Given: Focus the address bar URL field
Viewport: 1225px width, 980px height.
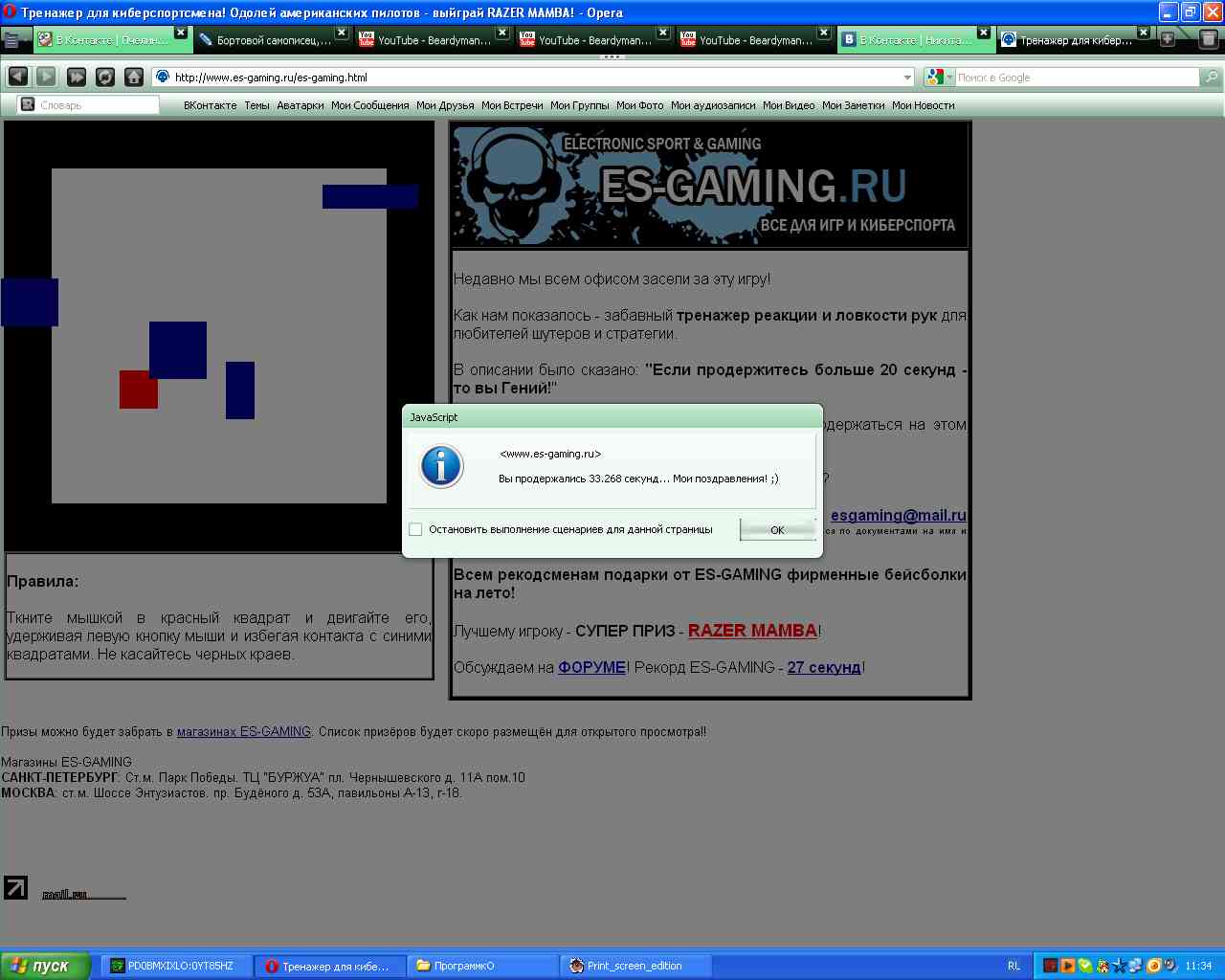Looking at the screenshot, I should click(x=533, y=78).
